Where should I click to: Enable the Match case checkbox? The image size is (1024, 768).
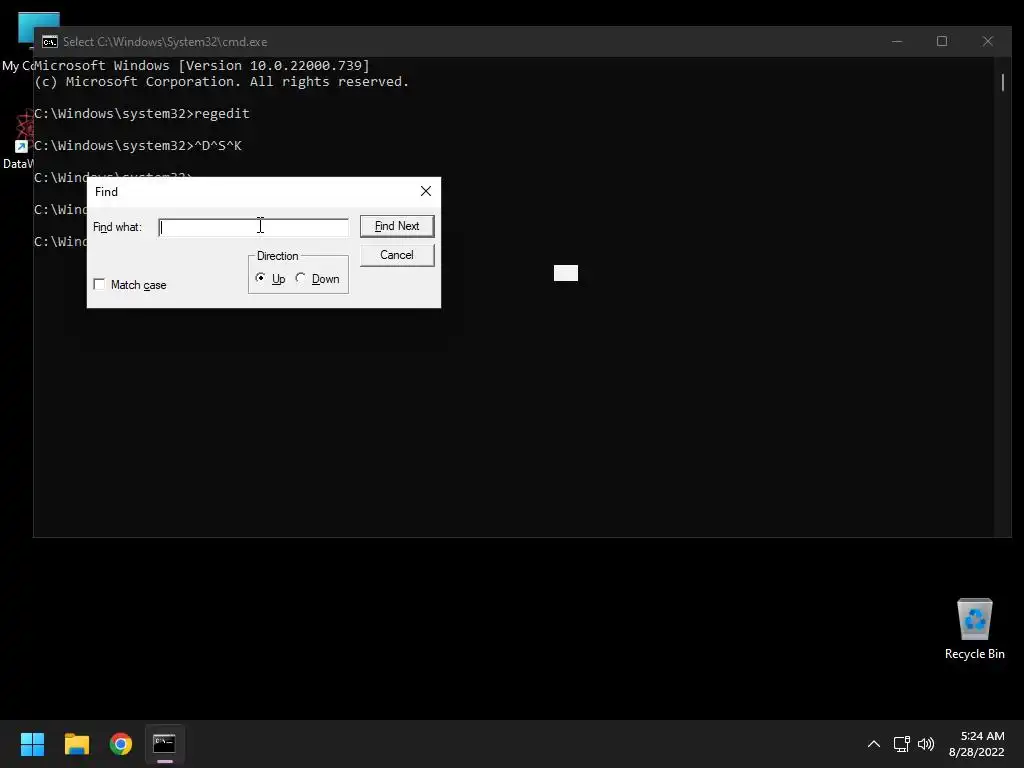(99, 284)
